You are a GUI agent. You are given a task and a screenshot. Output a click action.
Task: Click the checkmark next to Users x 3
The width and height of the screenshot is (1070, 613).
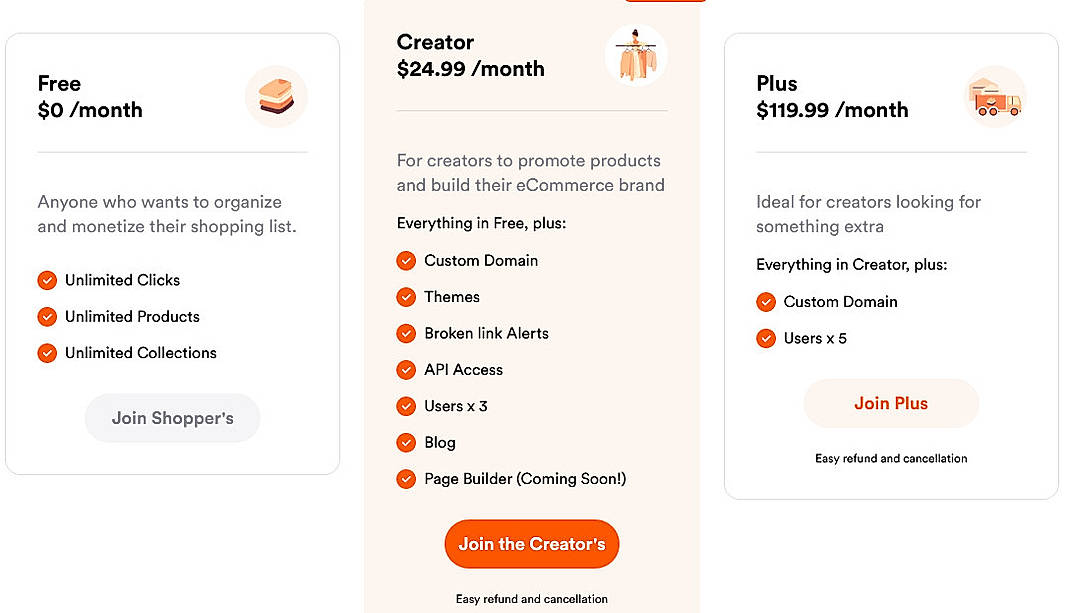tap(406, 406)
